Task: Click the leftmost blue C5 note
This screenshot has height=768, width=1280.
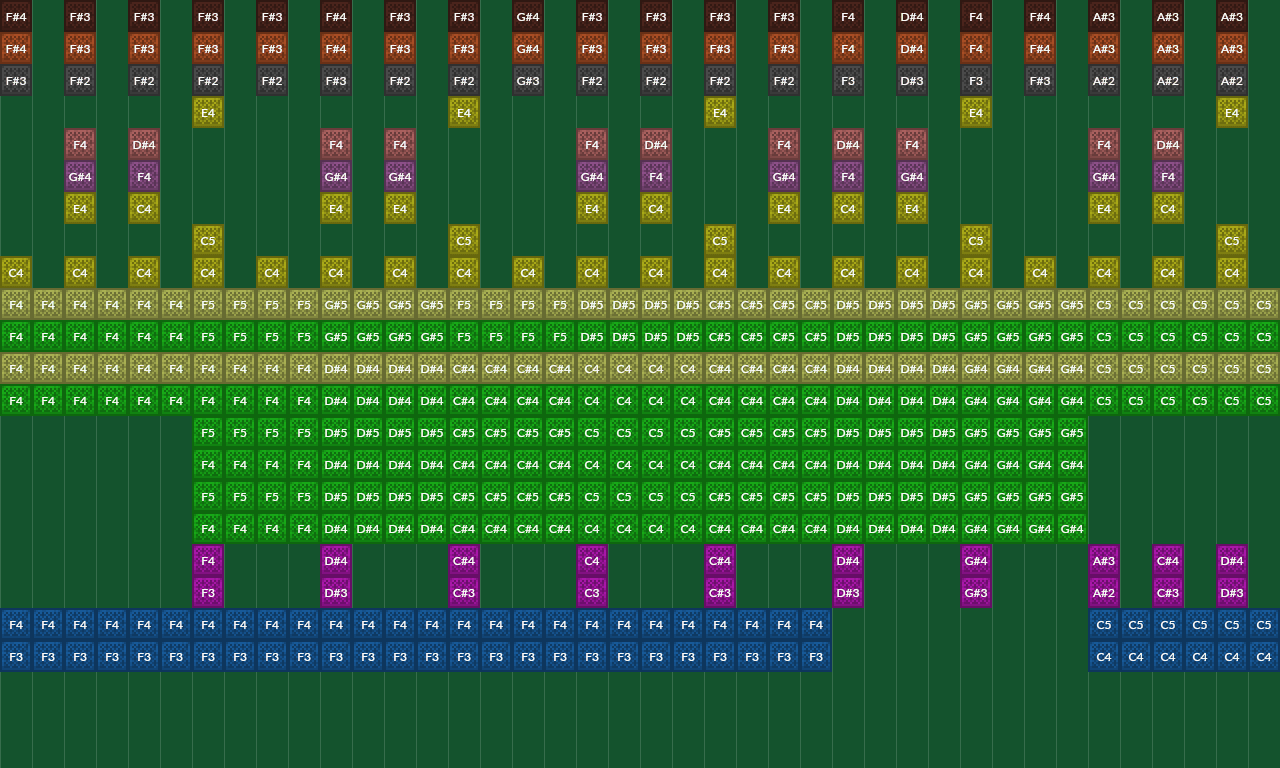Action: click(x=1104, y=625)
